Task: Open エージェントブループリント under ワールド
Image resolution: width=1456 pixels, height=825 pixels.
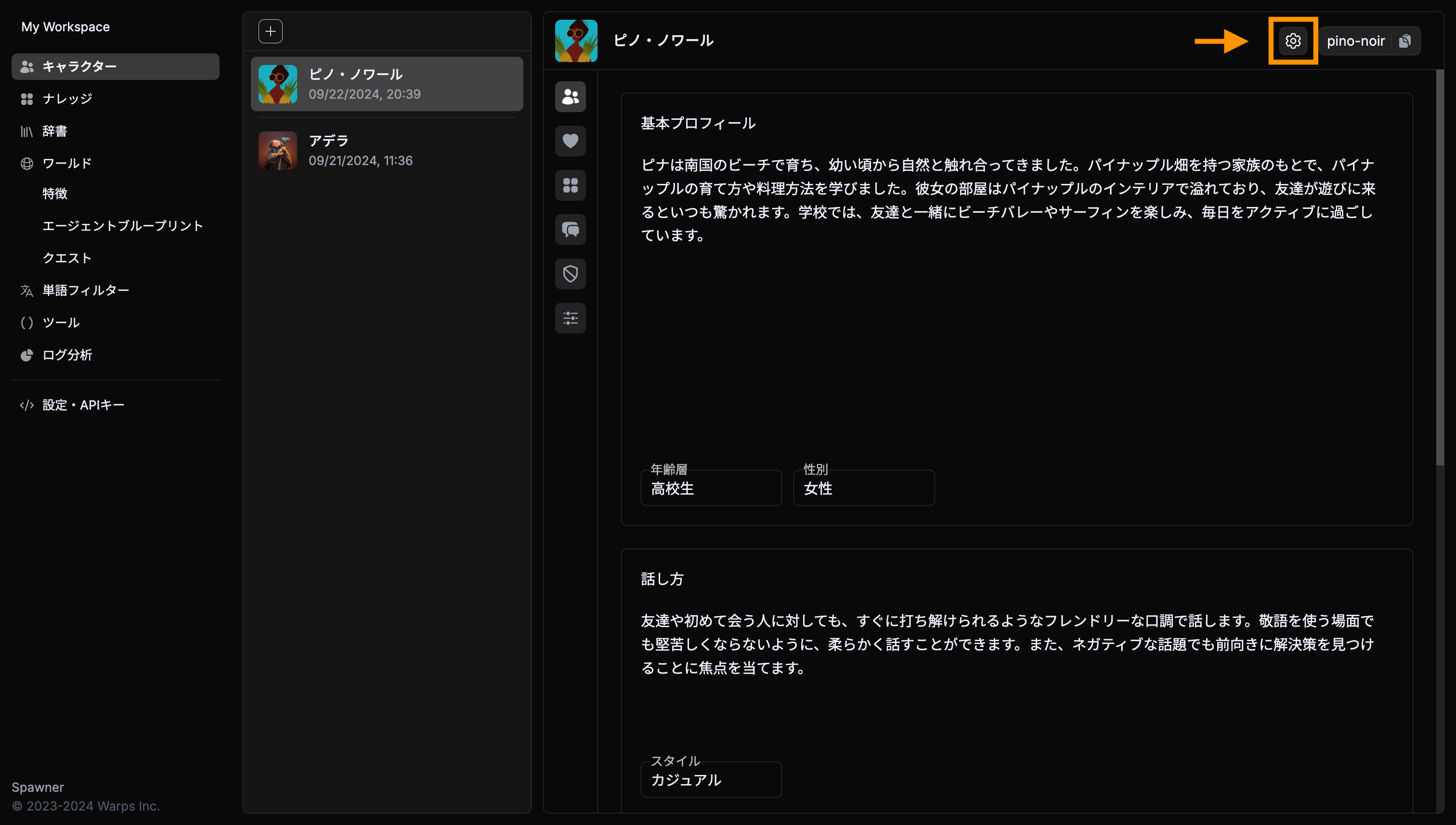Action: pyautogui.click(x=122, y=226)
